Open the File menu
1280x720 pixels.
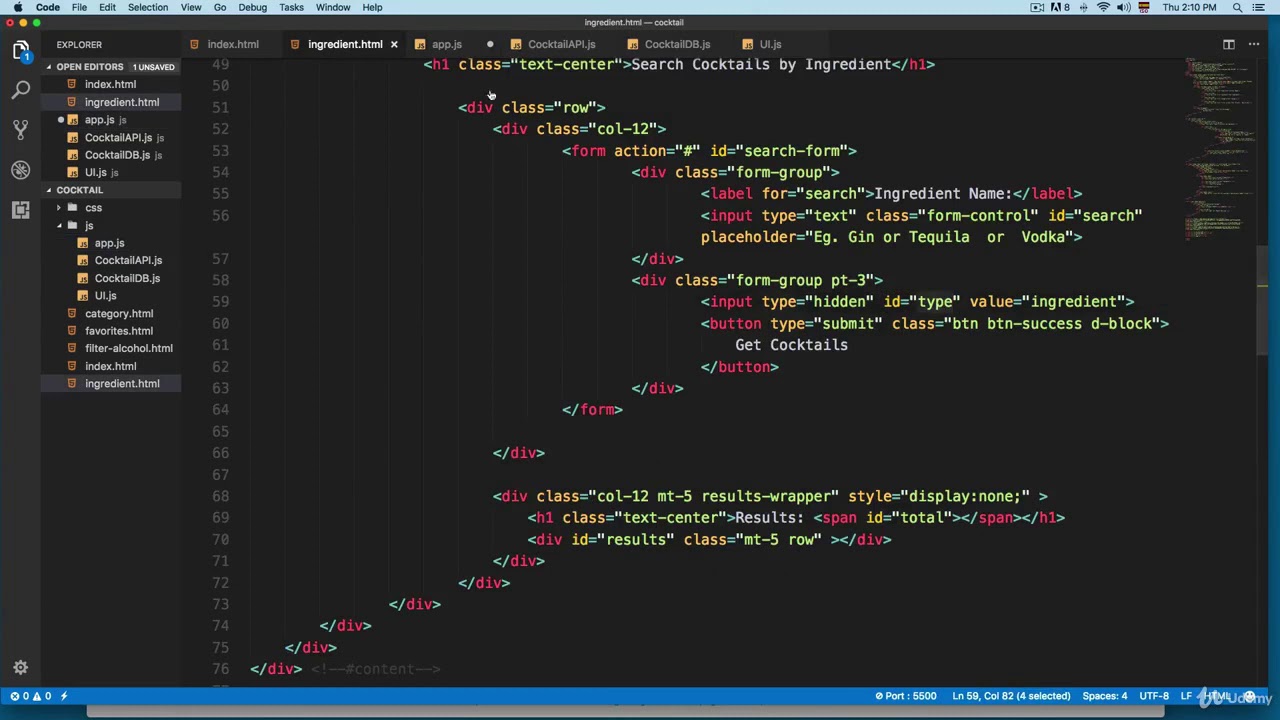(79, 7)
